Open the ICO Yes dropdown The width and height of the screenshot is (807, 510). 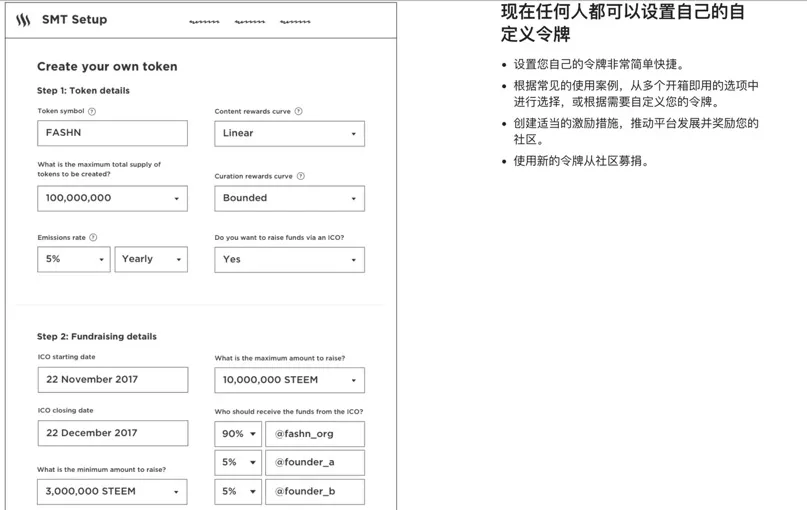click(x=289, y=260)
